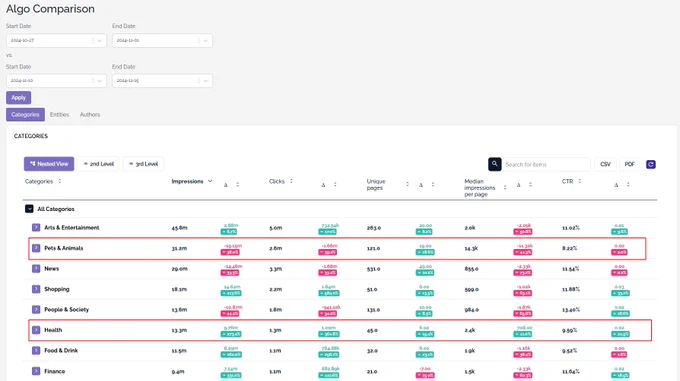
Task: Click the 11.02% CTR value
Action: pyautogui.click(x=571, y=228)
